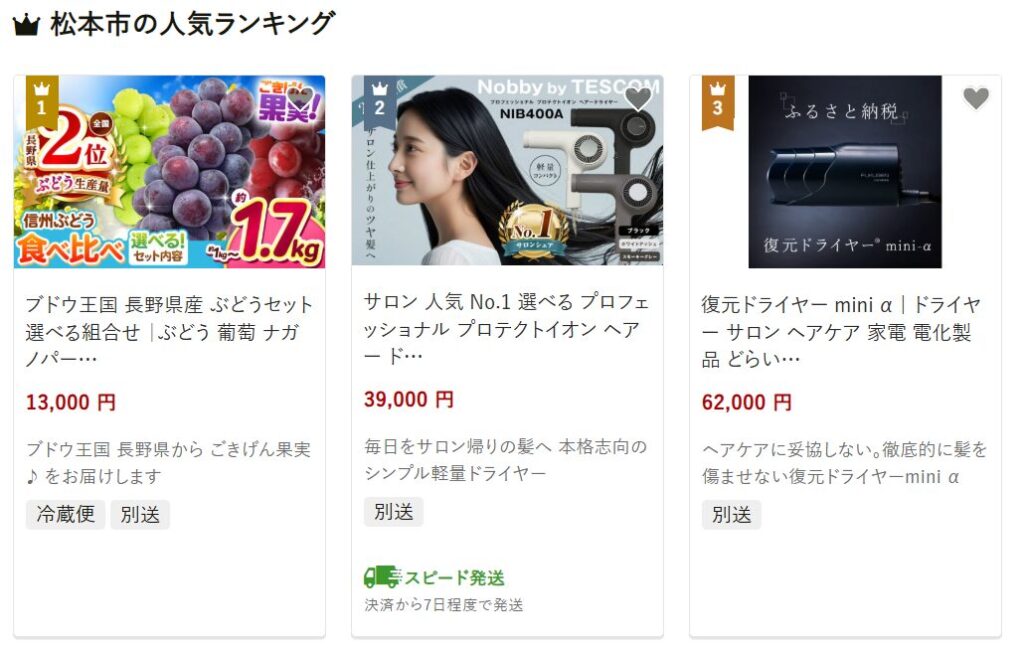
Task: Open the 復元ドライヤー mini-α product image
Action: tap(845, 172)
